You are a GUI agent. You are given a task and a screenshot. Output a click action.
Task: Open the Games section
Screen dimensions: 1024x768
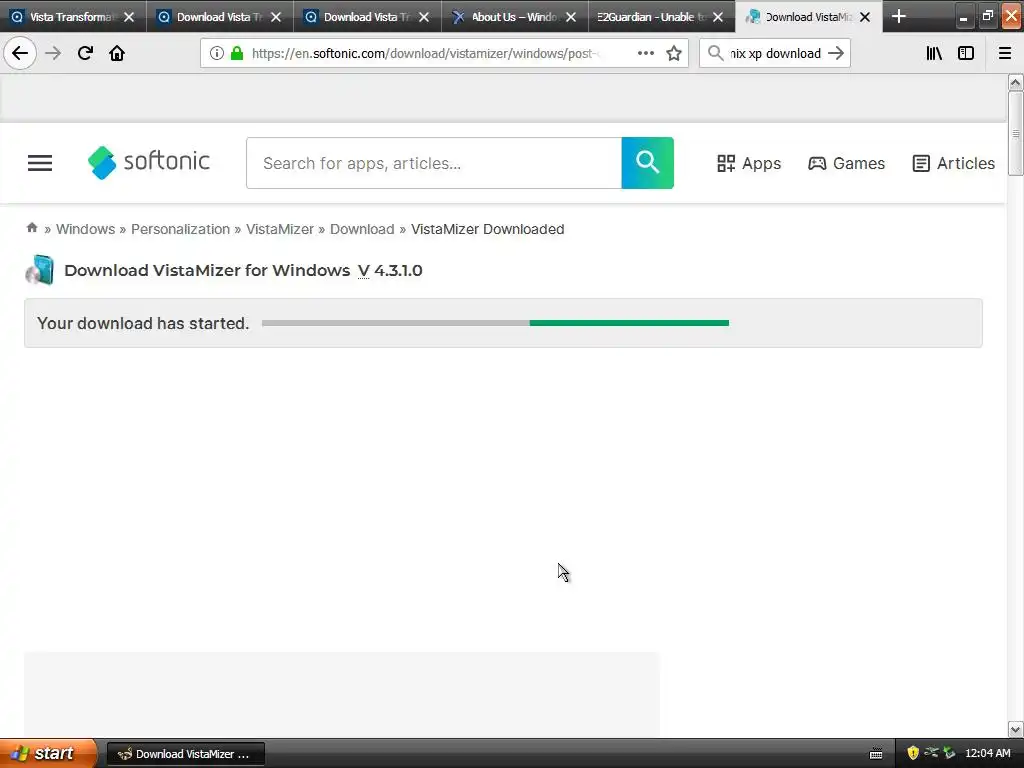[x=846, y=163]
